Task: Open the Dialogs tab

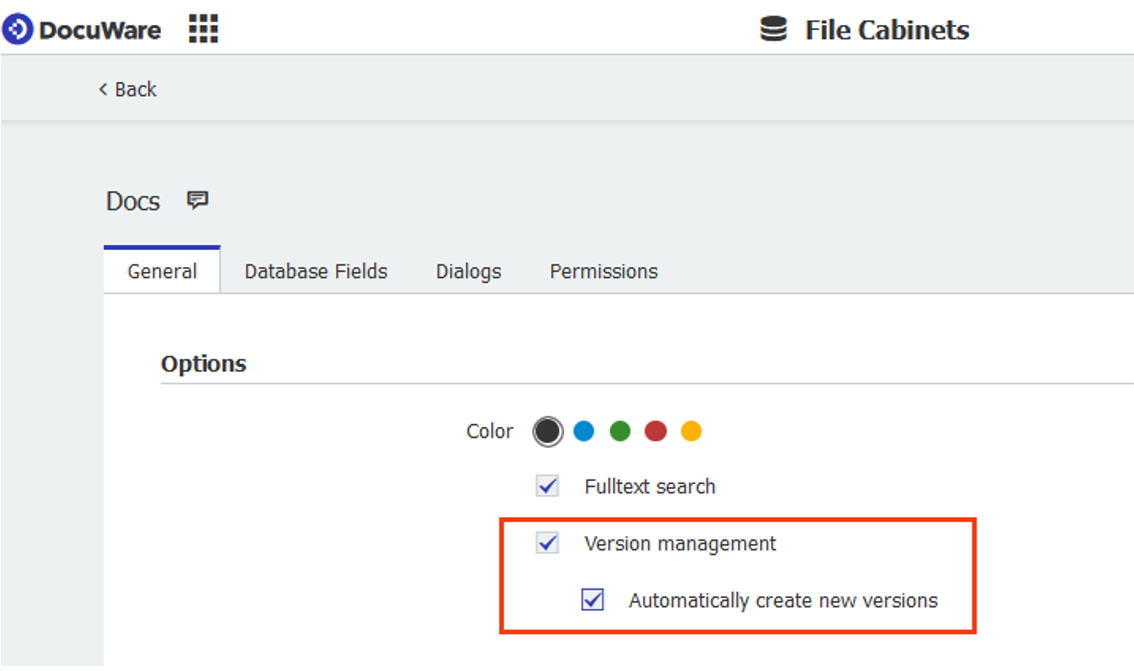Action: click(x=468, y=271)
